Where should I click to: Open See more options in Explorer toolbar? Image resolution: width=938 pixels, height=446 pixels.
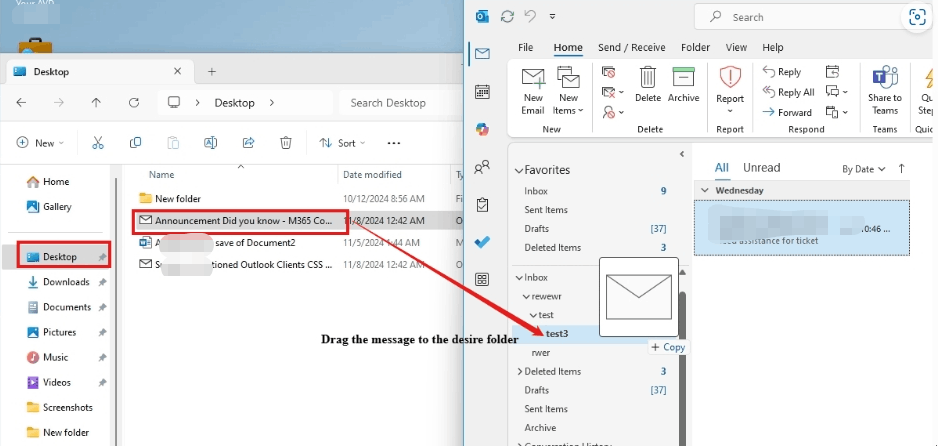[x=393, y=143]
